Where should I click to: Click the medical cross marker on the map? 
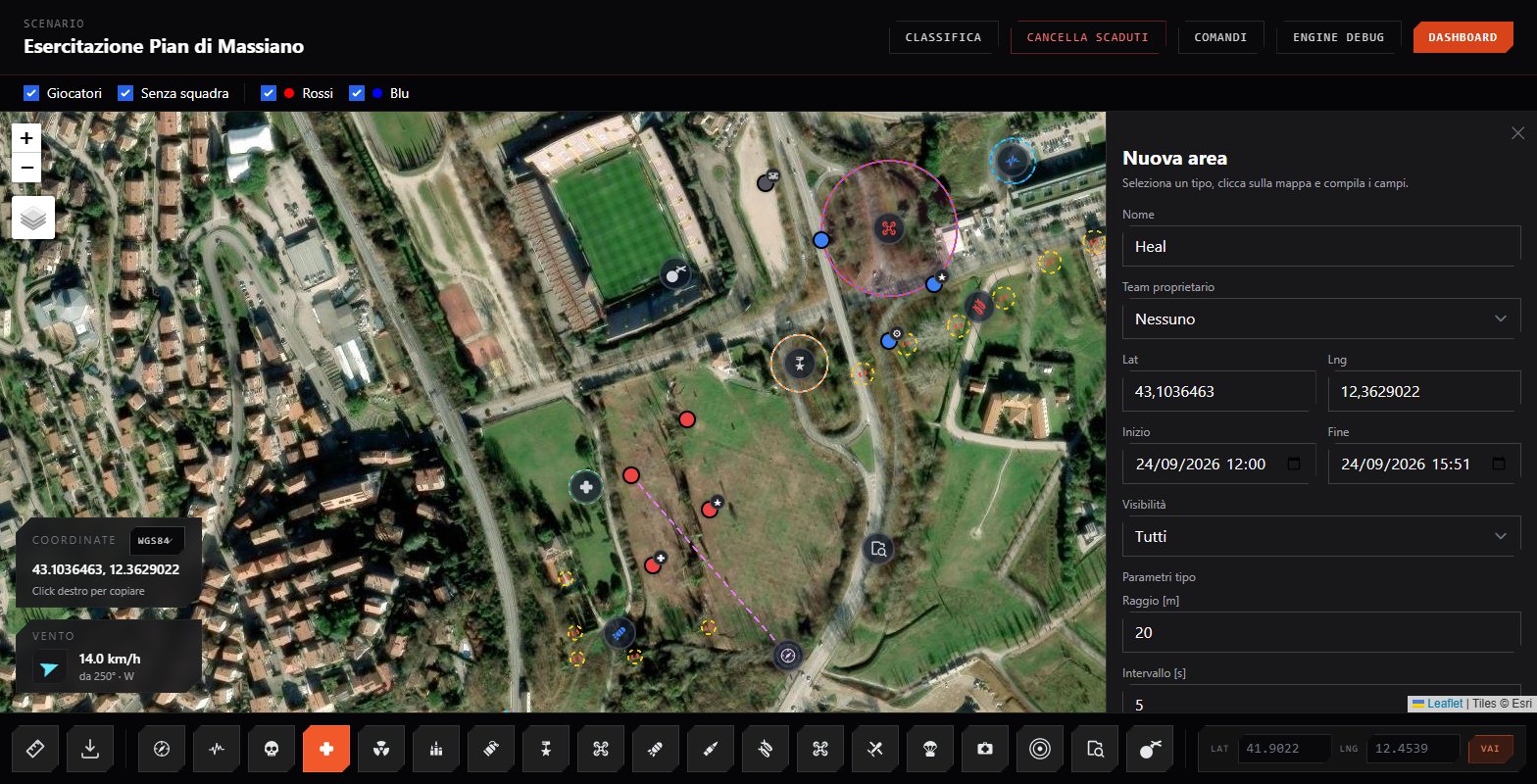586,486
